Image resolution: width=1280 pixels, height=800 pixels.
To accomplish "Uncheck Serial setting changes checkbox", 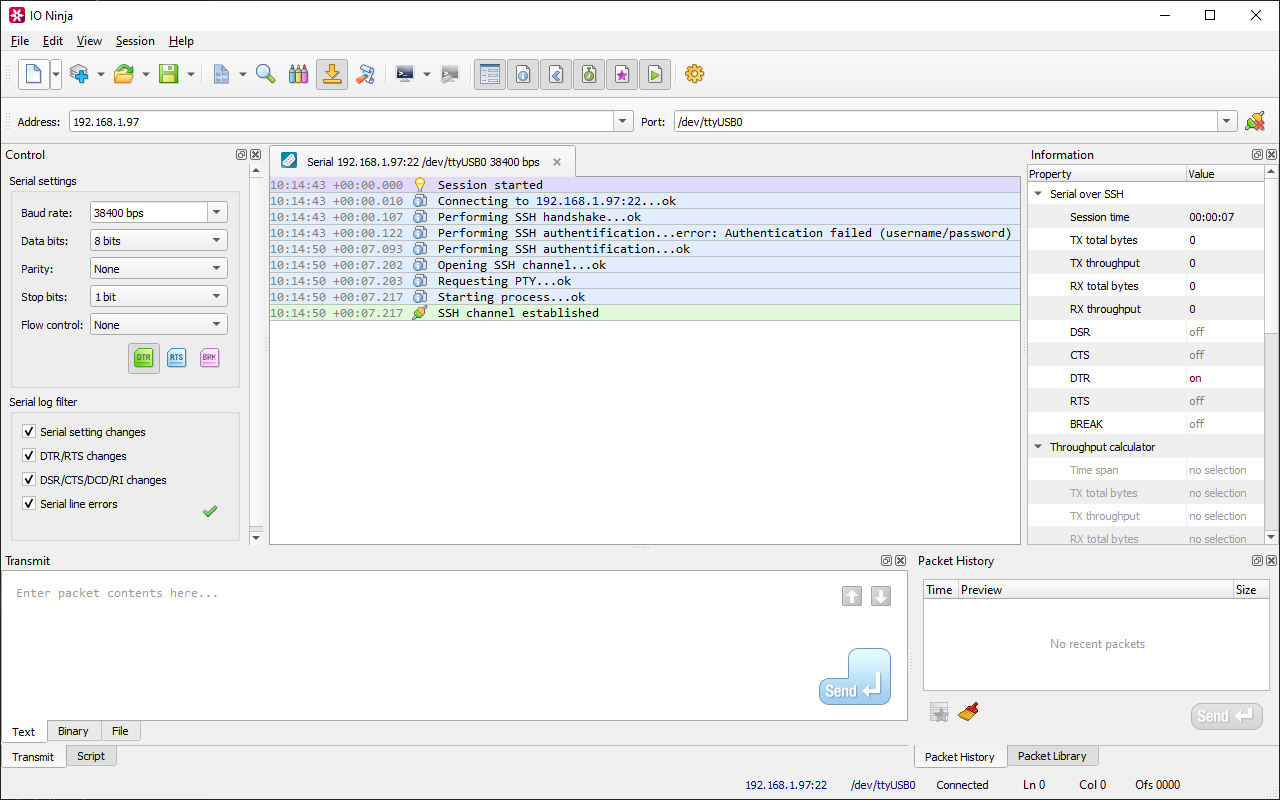I will (29, 432).
